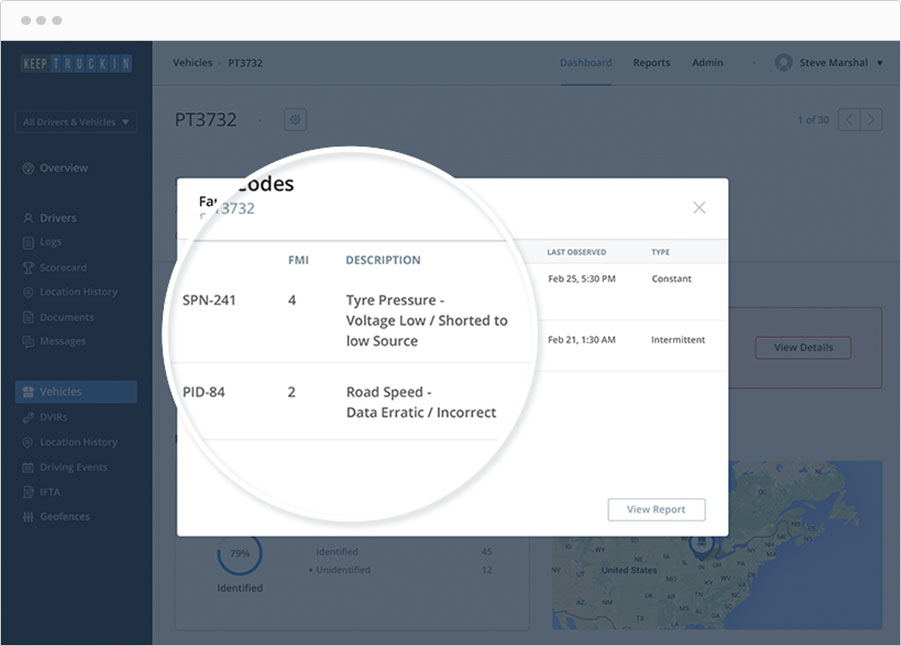Open Geofences in the sidebar
Viewport: 901px width, 646px height.
[x=64, y=517]
